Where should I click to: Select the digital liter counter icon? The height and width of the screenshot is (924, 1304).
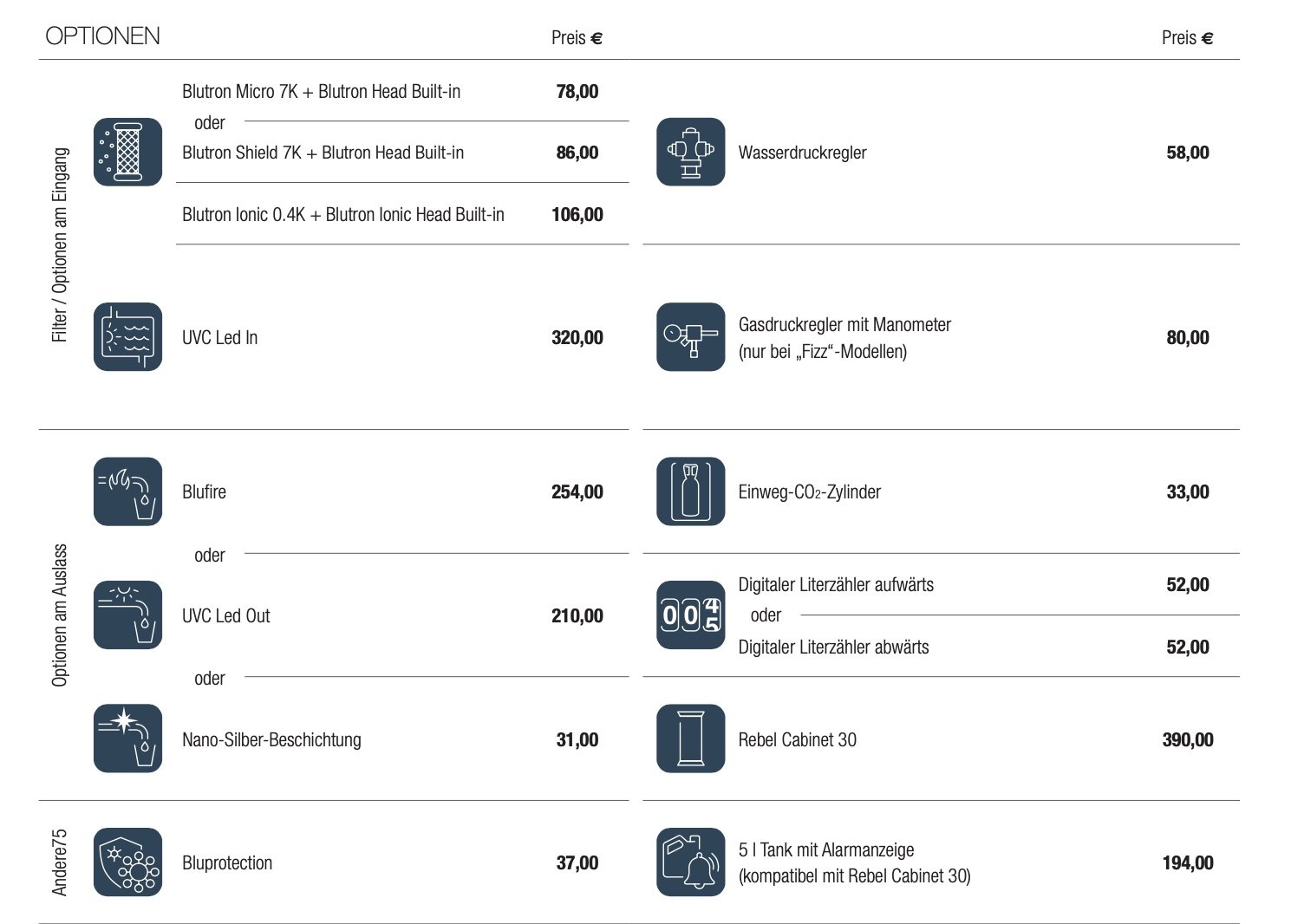coord(690,615)
